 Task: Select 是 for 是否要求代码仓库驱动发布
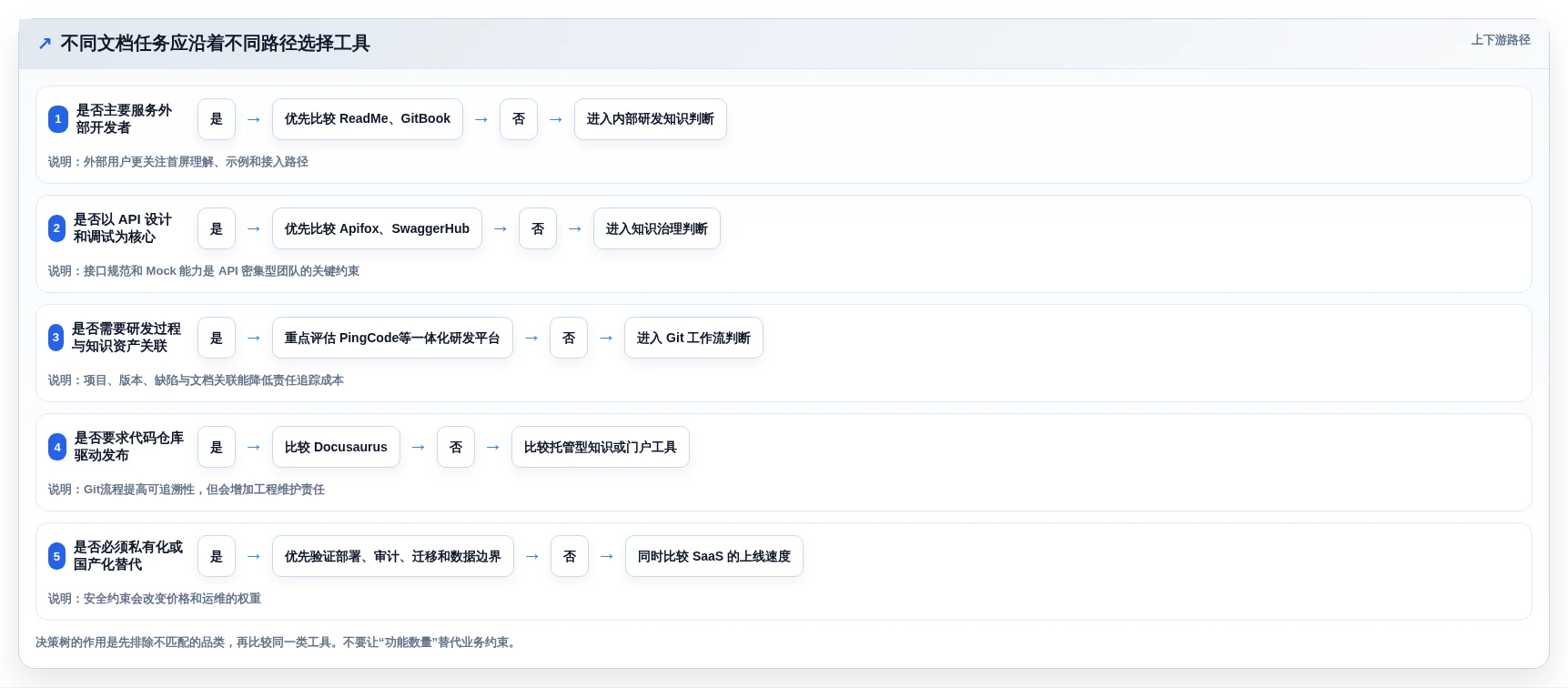pos(217,447)
